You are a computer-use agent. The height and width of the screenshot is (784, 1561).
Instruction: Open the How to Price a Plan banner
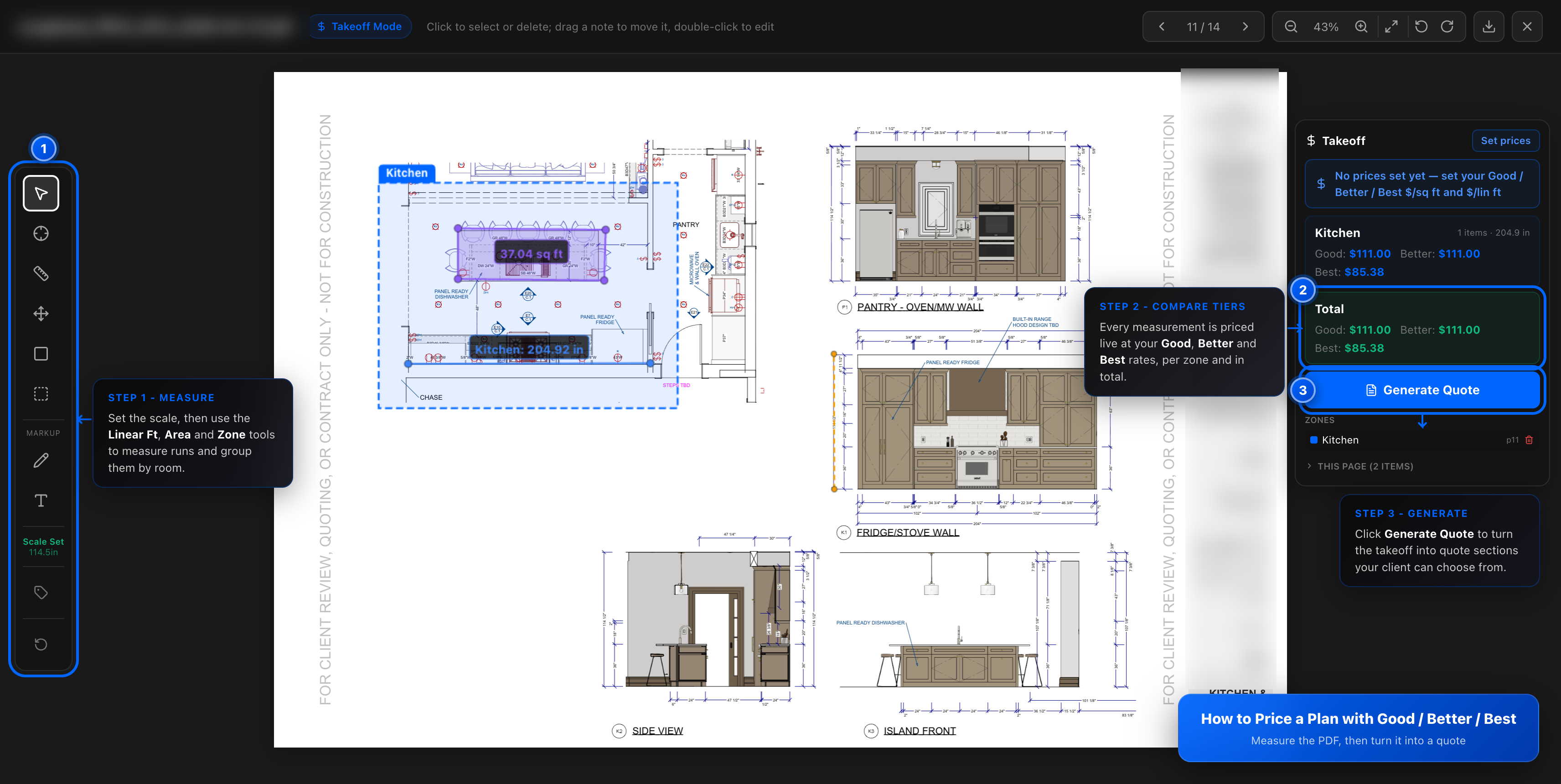1358,727
